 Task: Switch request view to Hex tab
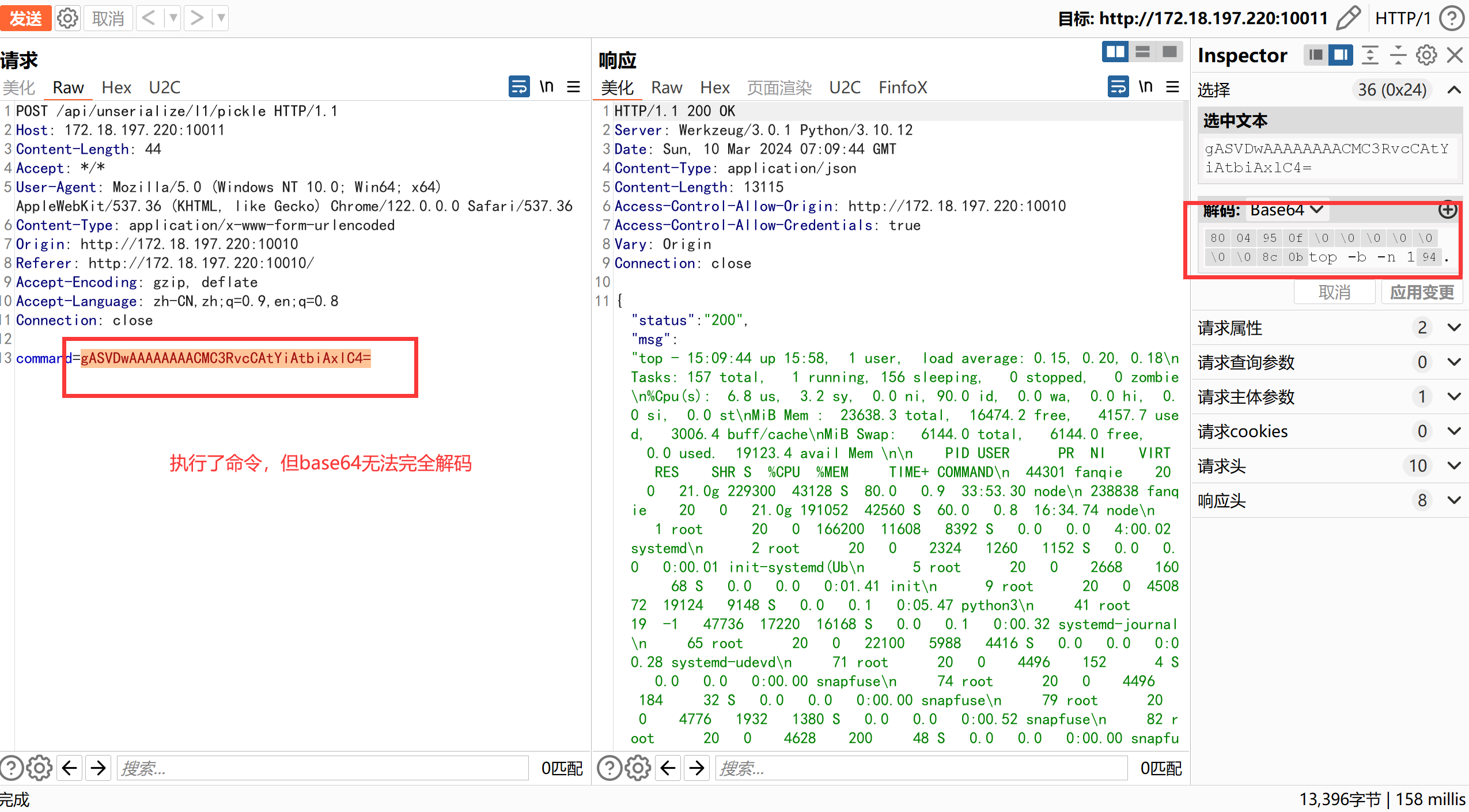pyautogui.click(x=116, y=88)
